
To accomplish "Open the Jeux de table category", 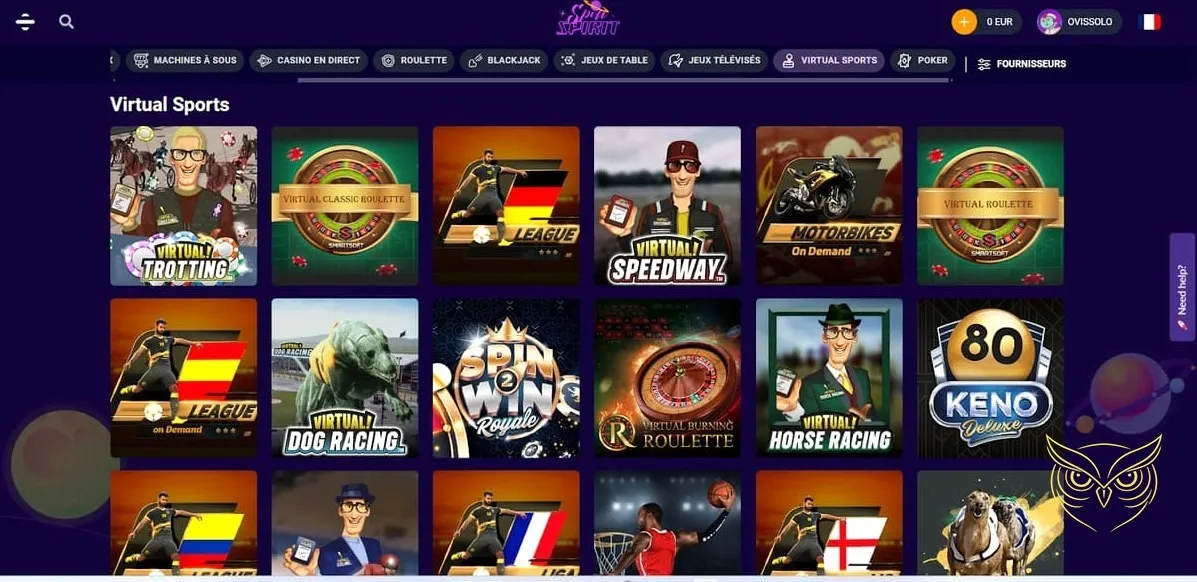I will click(x=605, y=60).
